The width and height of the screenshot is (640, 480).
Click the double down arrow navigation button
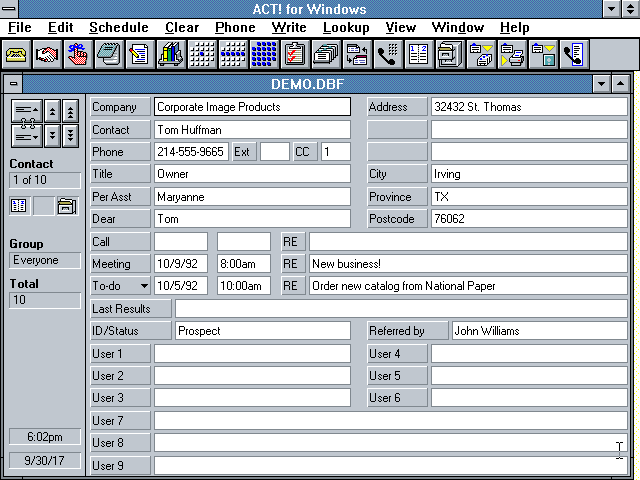pyautogui.click(x=52, y=136)
